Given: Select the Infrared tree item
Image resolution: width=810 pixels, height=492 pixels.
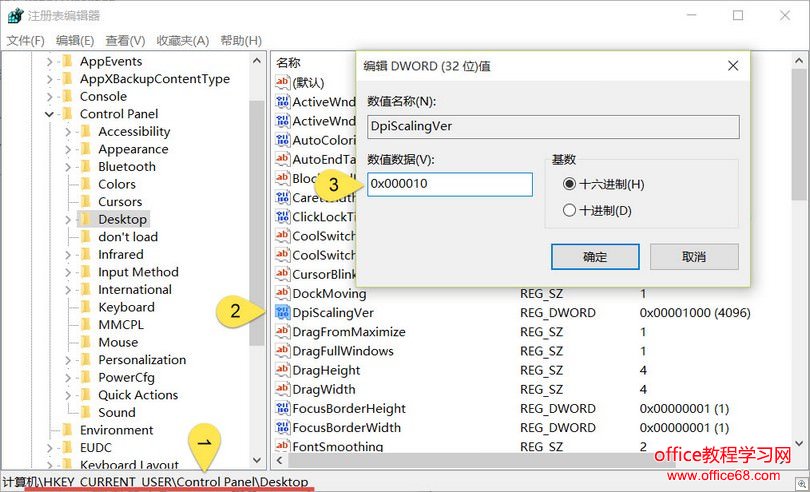Looking at the screenshot, I should 121,255.
